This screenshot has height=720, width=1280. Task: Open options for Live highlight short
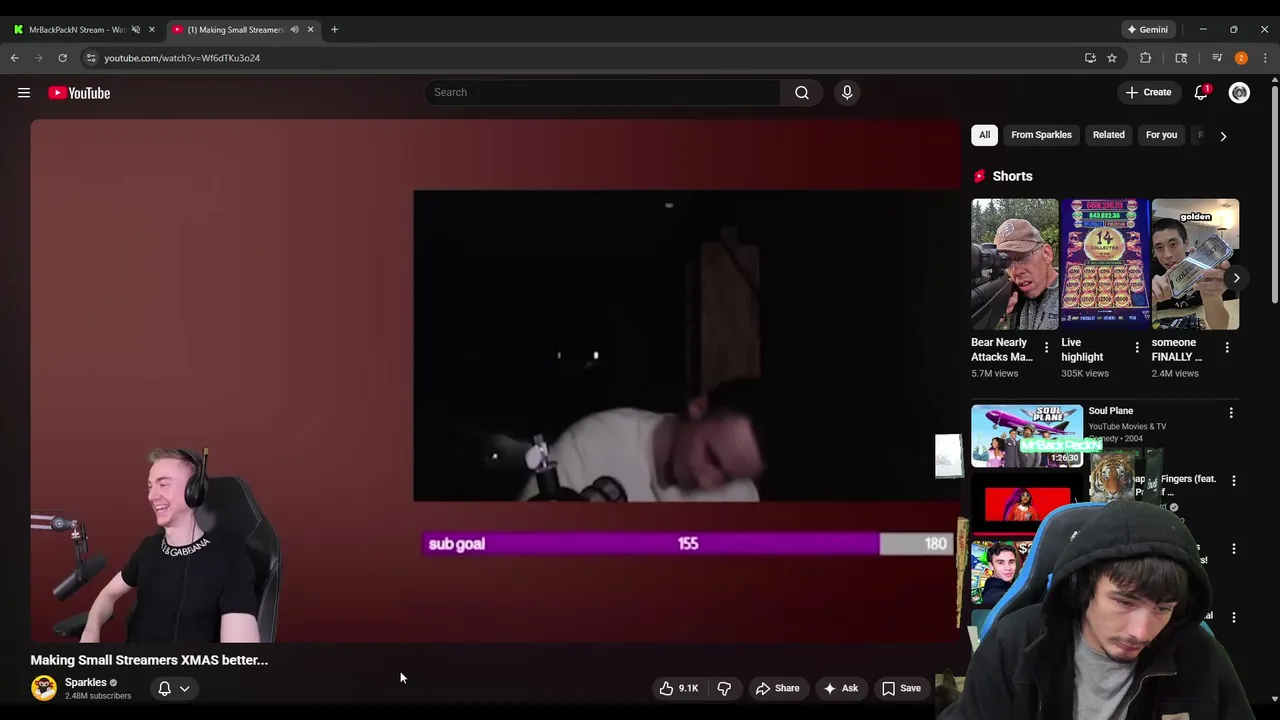tap(1136, 348)
